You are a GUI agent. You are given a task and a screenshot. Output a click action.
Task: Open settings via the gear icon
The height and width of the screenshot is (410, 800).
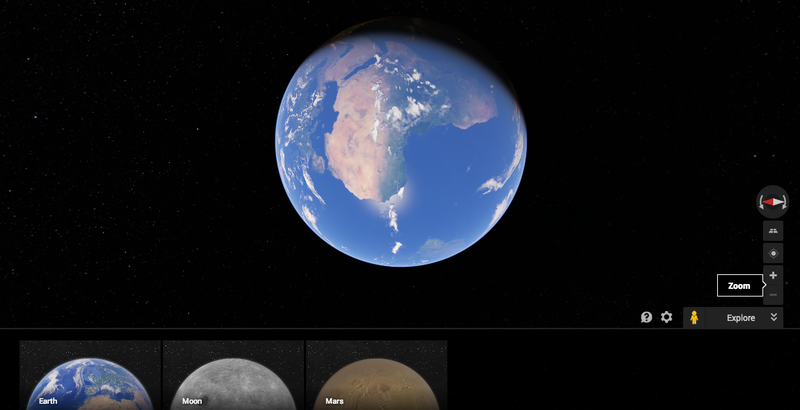click(666, 317)
